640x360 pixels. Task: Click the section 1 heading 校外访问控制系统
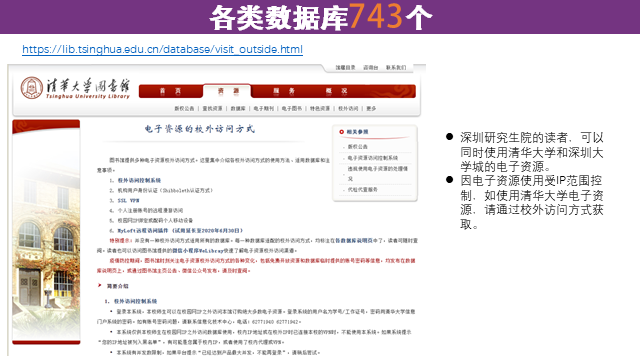point(135,301)
